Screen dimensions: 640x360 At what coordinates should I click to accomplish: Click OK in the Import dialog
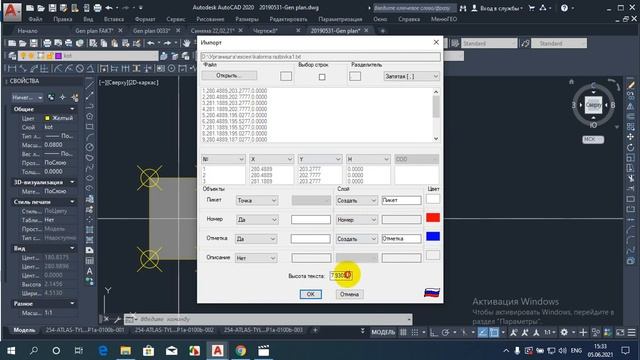tap(311, 294)
